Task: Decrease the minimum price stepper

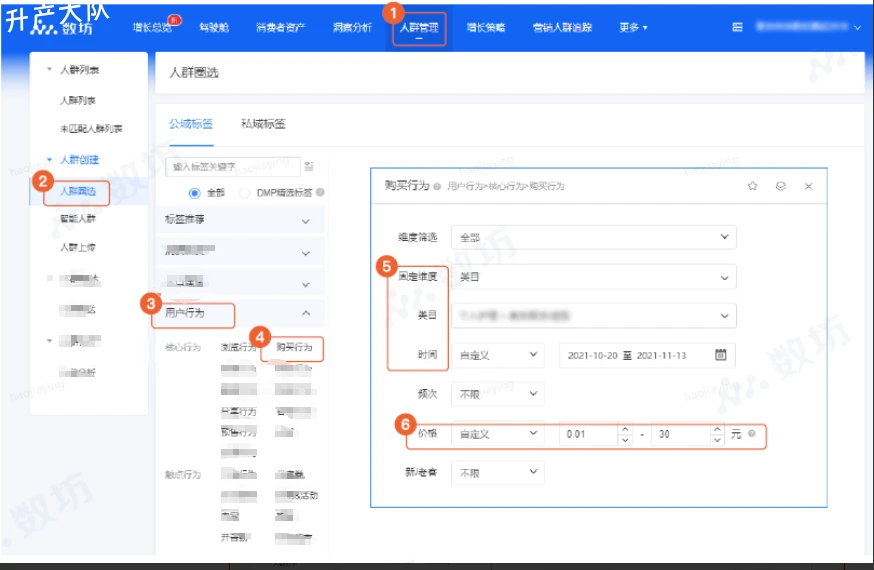Action: point(625,440)
